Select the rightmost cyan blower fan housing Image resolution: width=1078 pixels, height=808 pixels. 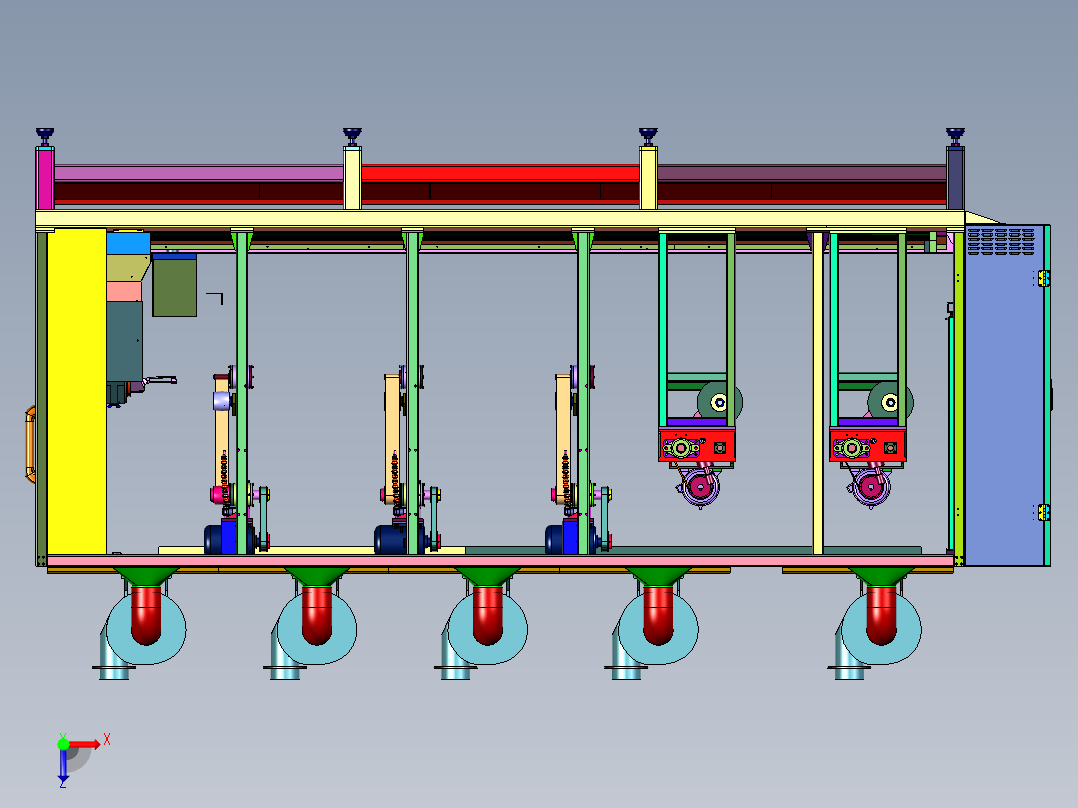point(881,629)
